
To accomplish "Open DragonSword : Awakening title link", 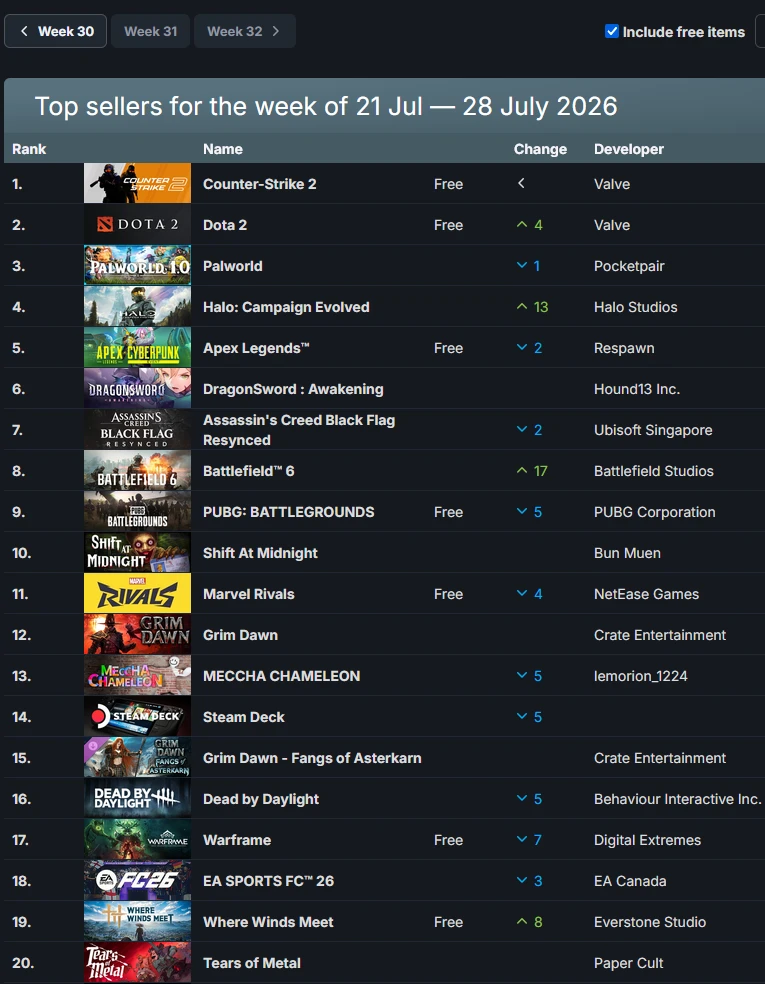I will [x=293, y=389].
